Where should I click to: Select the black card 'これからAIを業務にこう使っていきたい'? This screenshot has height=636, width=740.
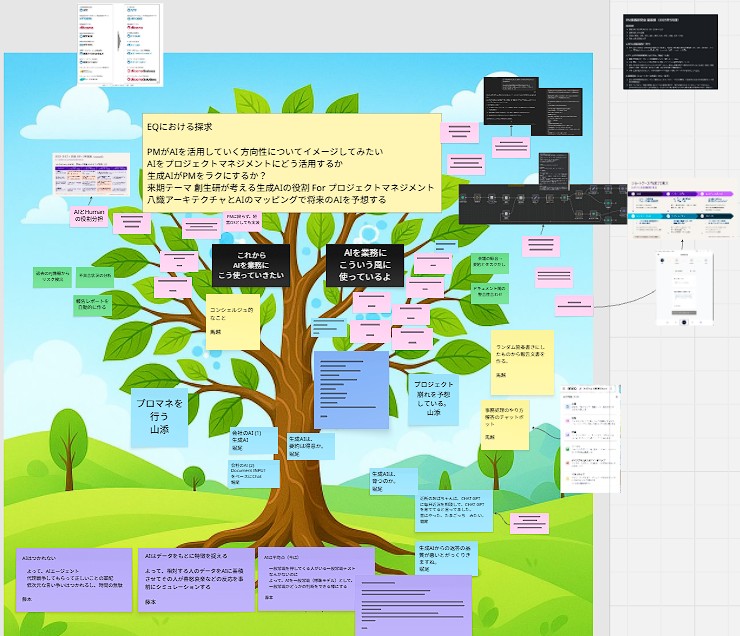tap(251, 265)
